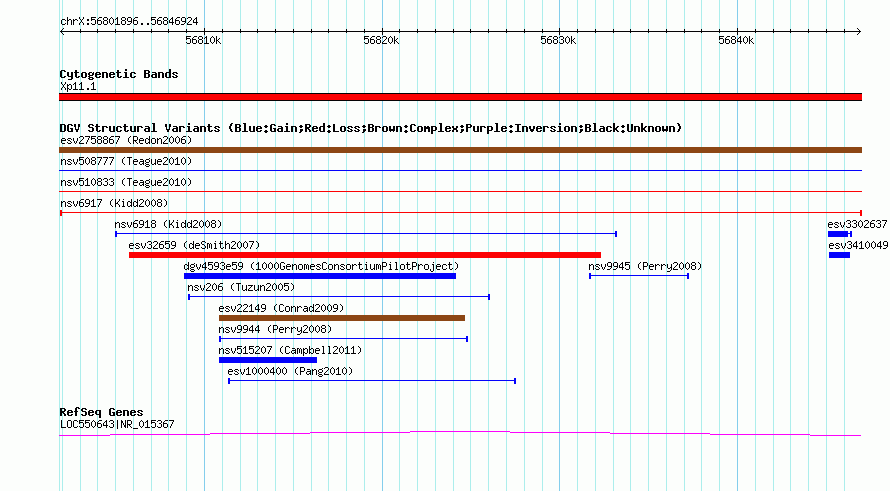Click the small blue esv3302637 gain bar

(x=839, y=234)
